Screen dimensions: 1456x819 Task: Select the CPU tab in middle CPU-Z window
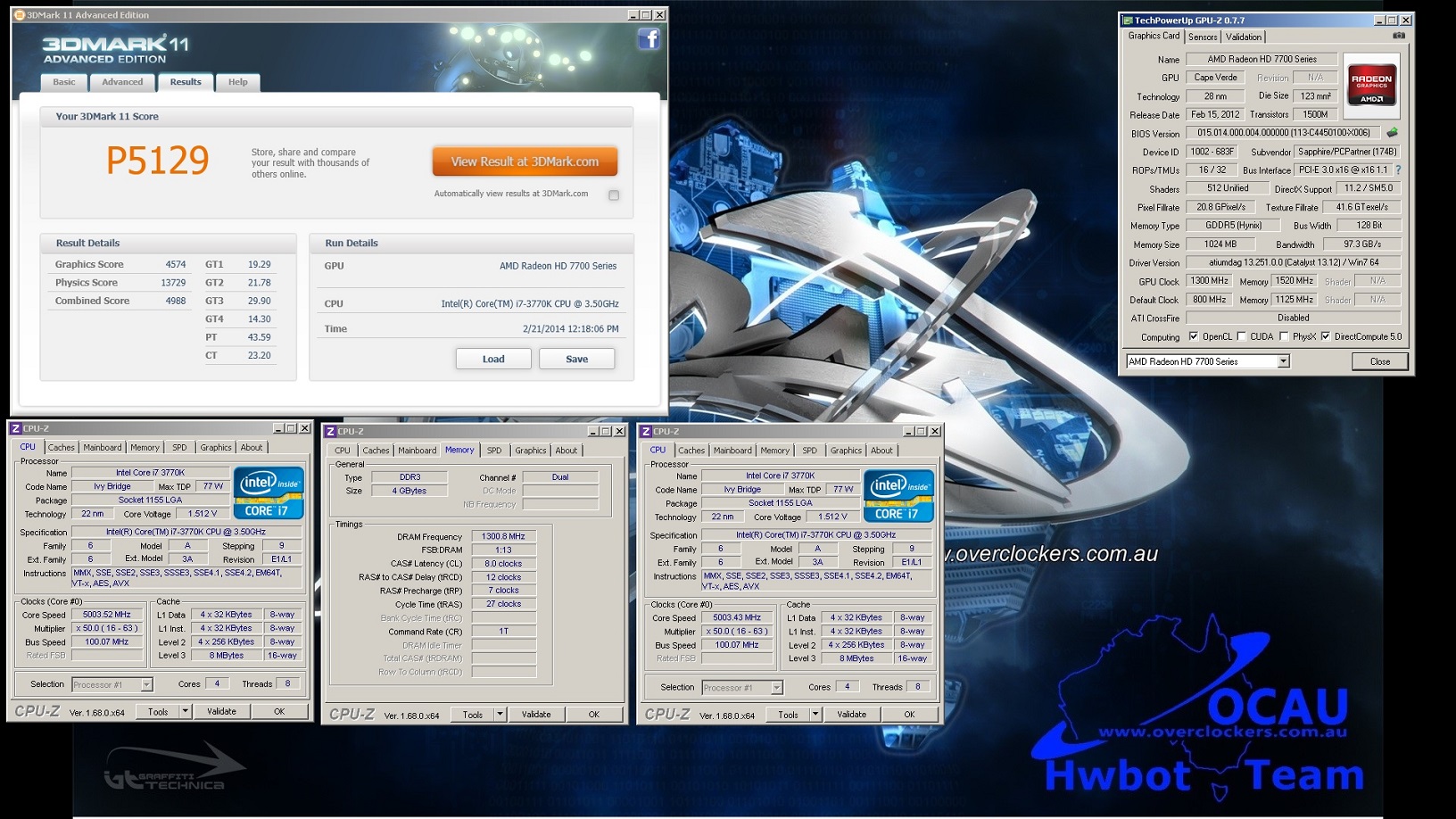point(343,451)
